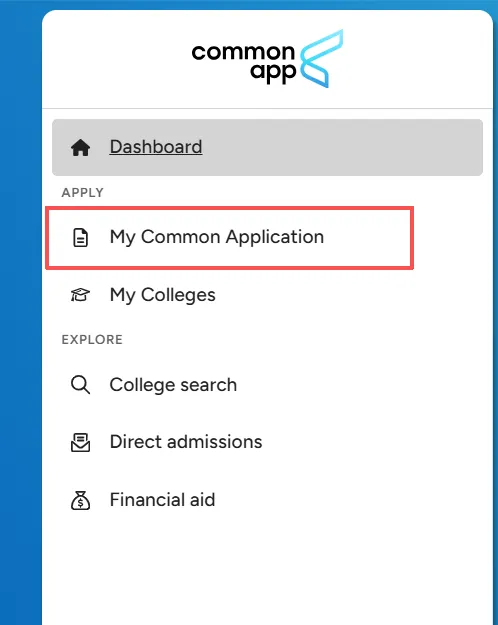Image resolution: width=498 pixels, height=625 pixels.
Task: Open College search under Explore
Action: [173, 385]
